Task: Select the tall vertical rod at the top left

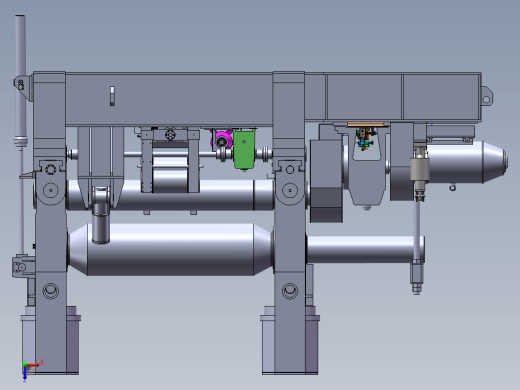Action: coord(20,80)
